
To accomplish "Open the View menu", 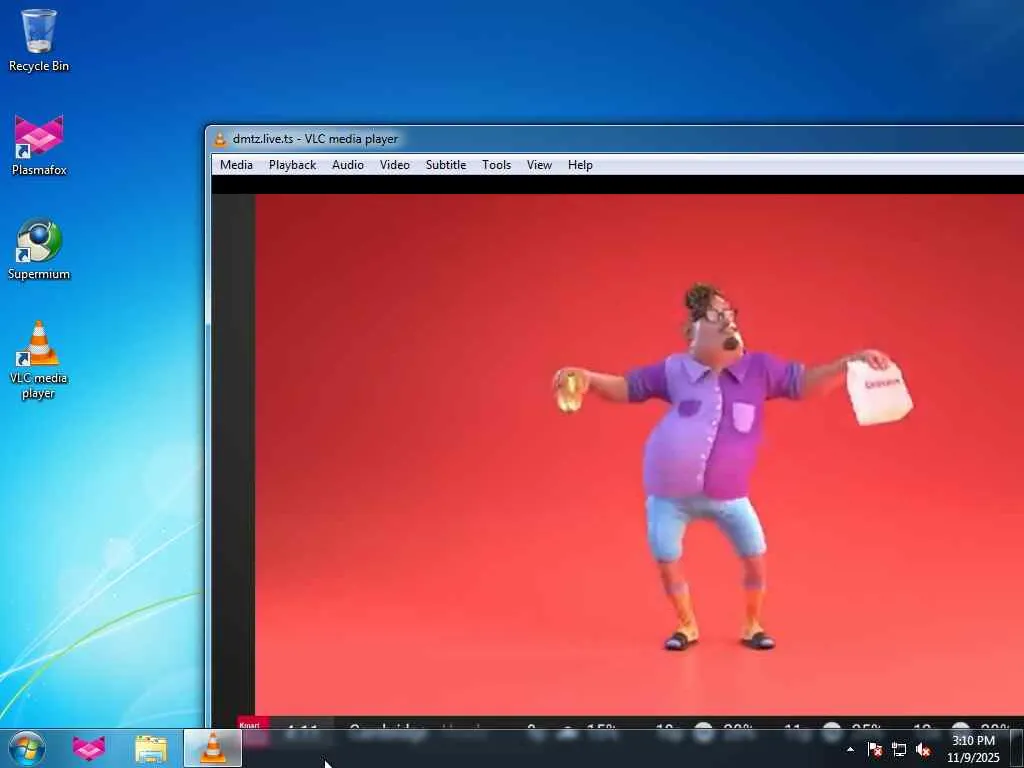I will click(539, 165).
